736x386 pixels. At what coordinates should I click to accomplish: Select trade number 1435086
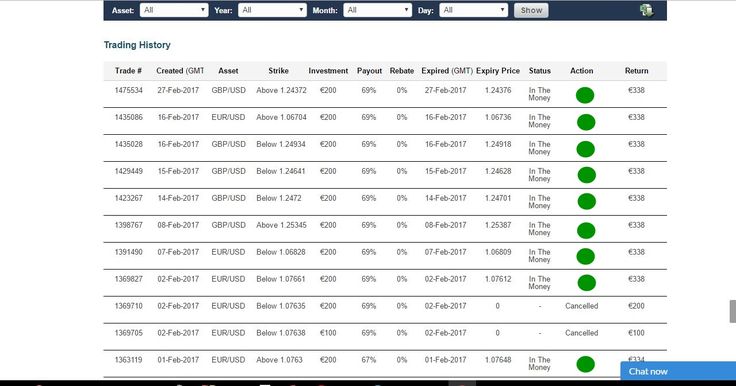point(129,117)
